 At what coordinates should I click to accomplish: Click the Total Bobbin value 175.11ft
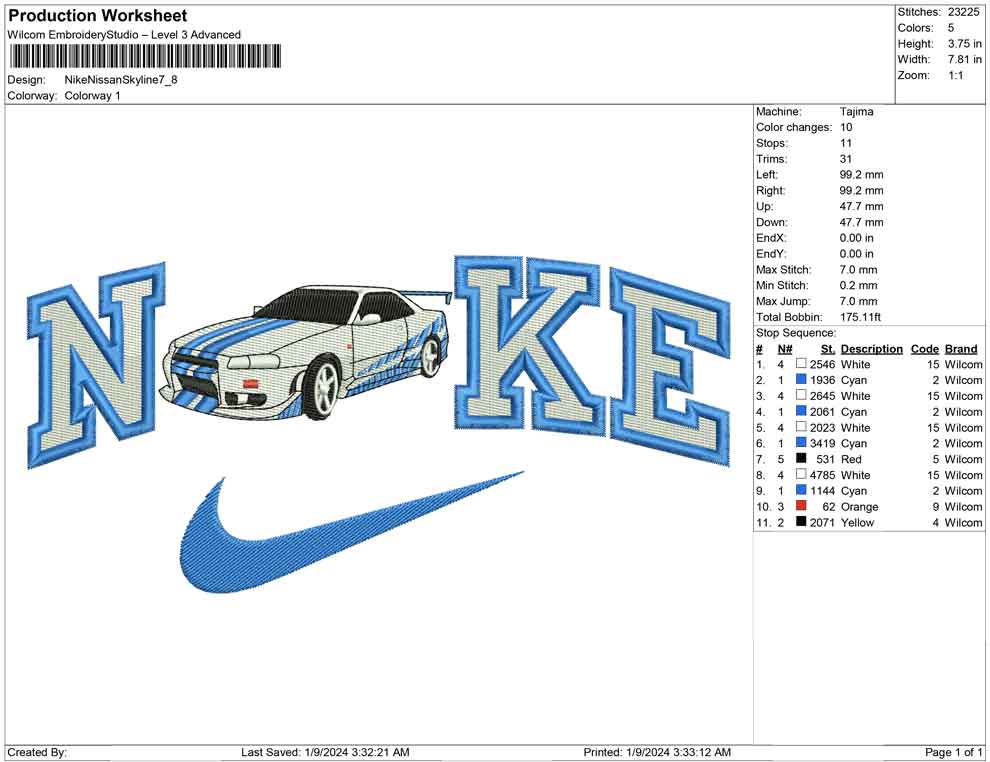(862, 317)
